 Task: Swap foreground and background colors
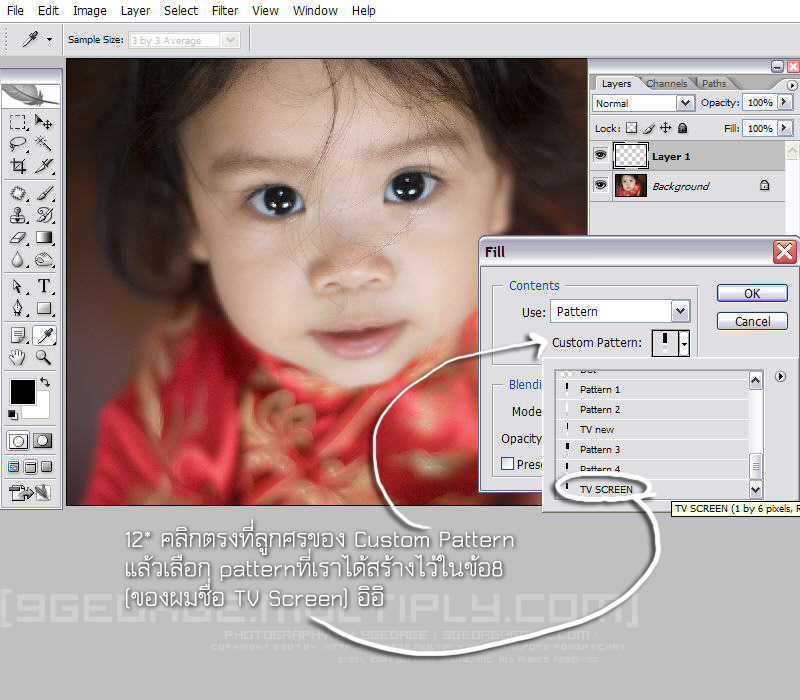pyautogui.click(x=45, y=382)
